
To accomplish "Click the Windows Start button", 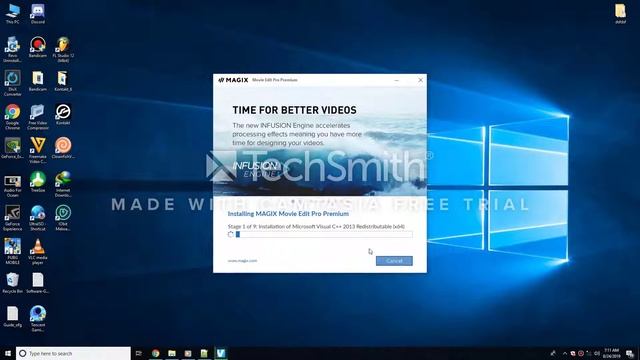I will [7, 353].
